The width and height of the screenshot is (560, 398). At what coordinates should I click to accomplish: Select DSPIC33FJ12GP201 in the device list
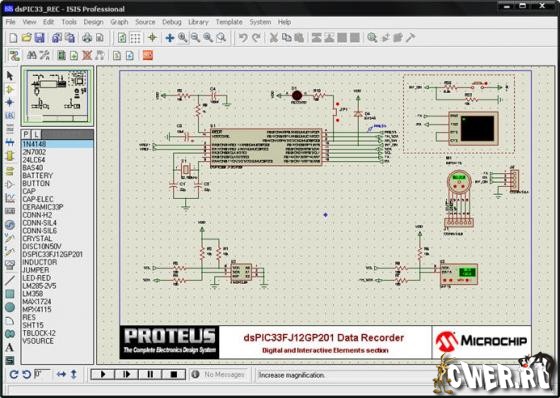tap(52, 254)
